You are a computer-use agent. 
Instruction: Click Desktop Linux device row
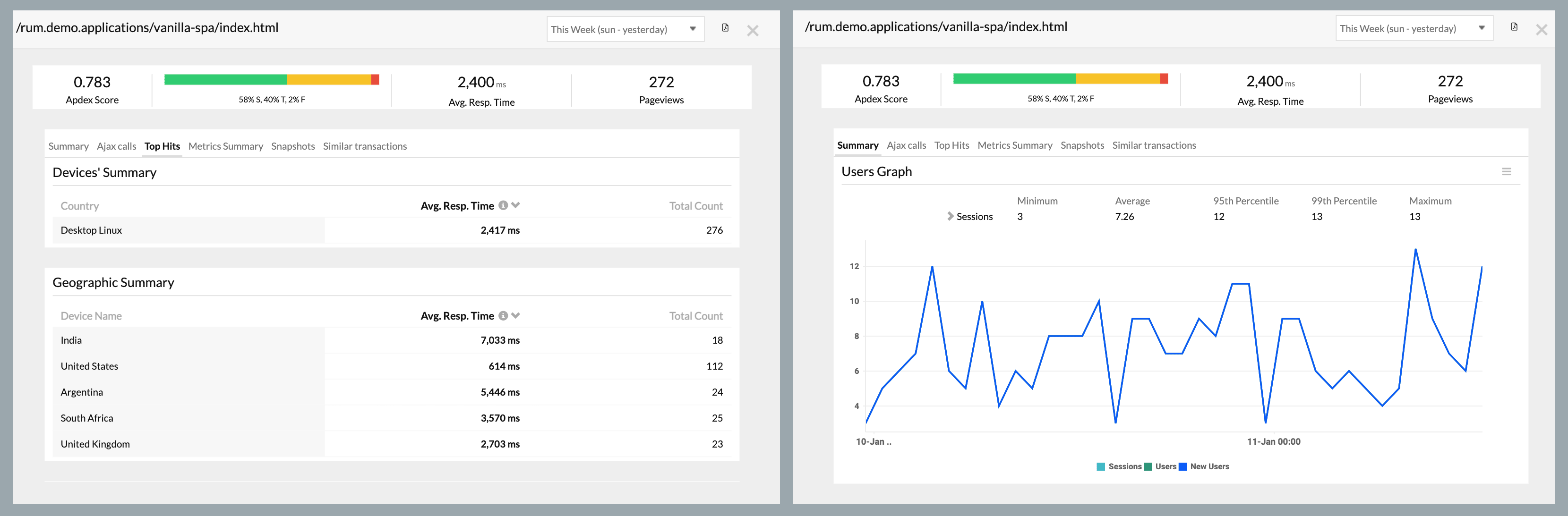[x=91, y=230]
